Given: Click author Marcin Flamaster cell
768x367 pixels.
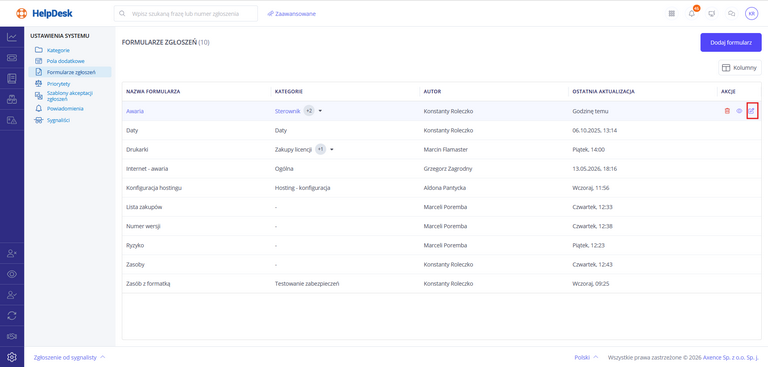Looking at the screenshot, I should pyautogui.click(x=445, y=149).
